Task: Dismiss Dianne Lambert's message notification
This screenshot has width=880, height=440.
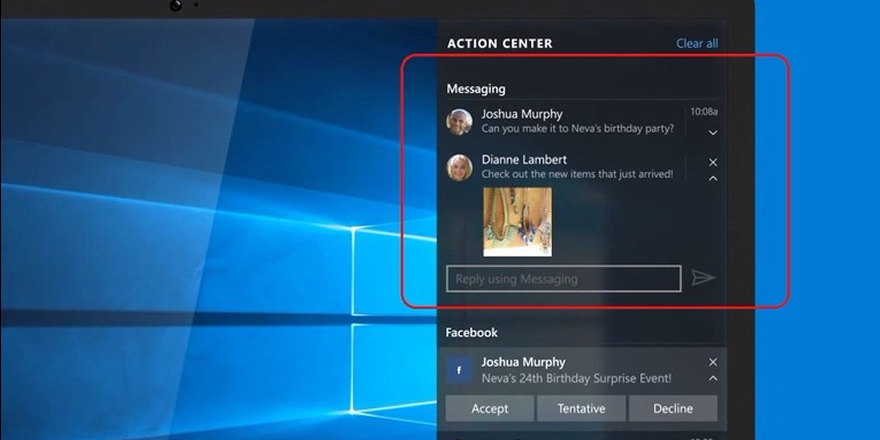Action: click(713, 162)
